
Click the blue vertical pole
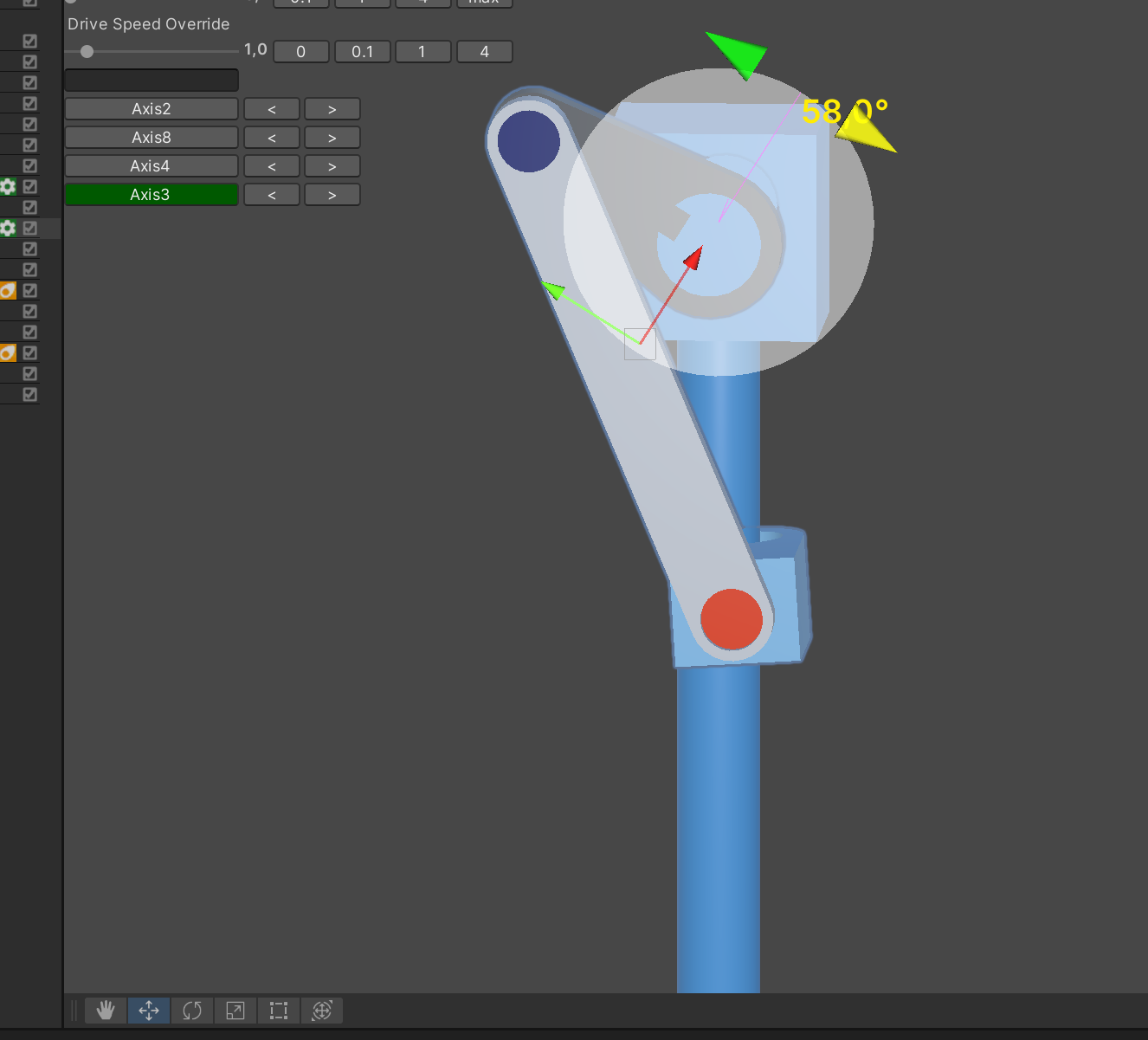point(719,823)
